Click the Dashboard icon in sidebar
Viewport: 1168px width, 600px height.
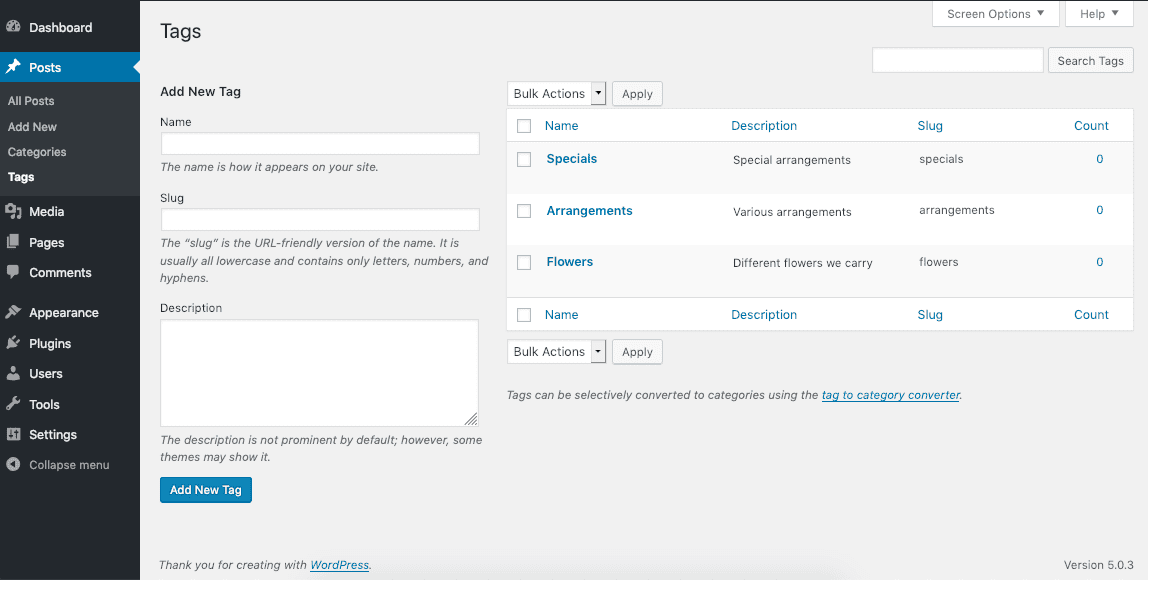point(14,27)
